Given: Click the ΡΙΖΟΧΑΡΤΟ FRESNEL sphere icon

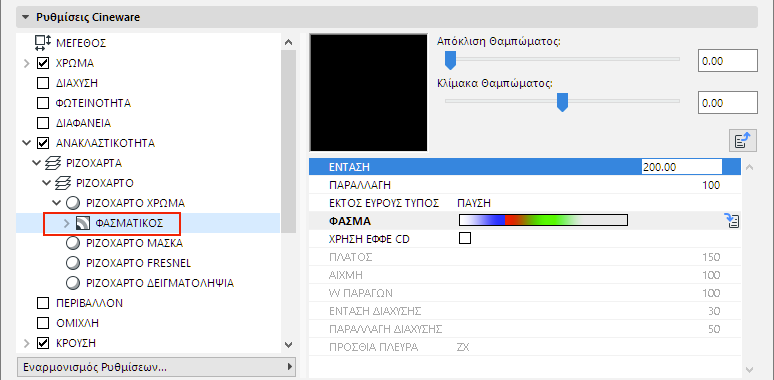Looking at the screenshot, I should (73, 263).
